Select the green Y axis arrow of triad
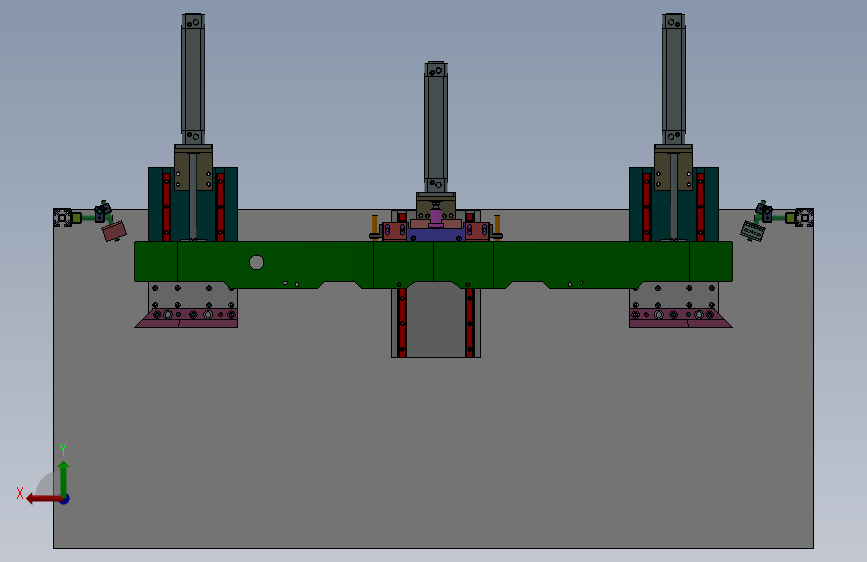 pyautogui.click(x=64, y=478)
